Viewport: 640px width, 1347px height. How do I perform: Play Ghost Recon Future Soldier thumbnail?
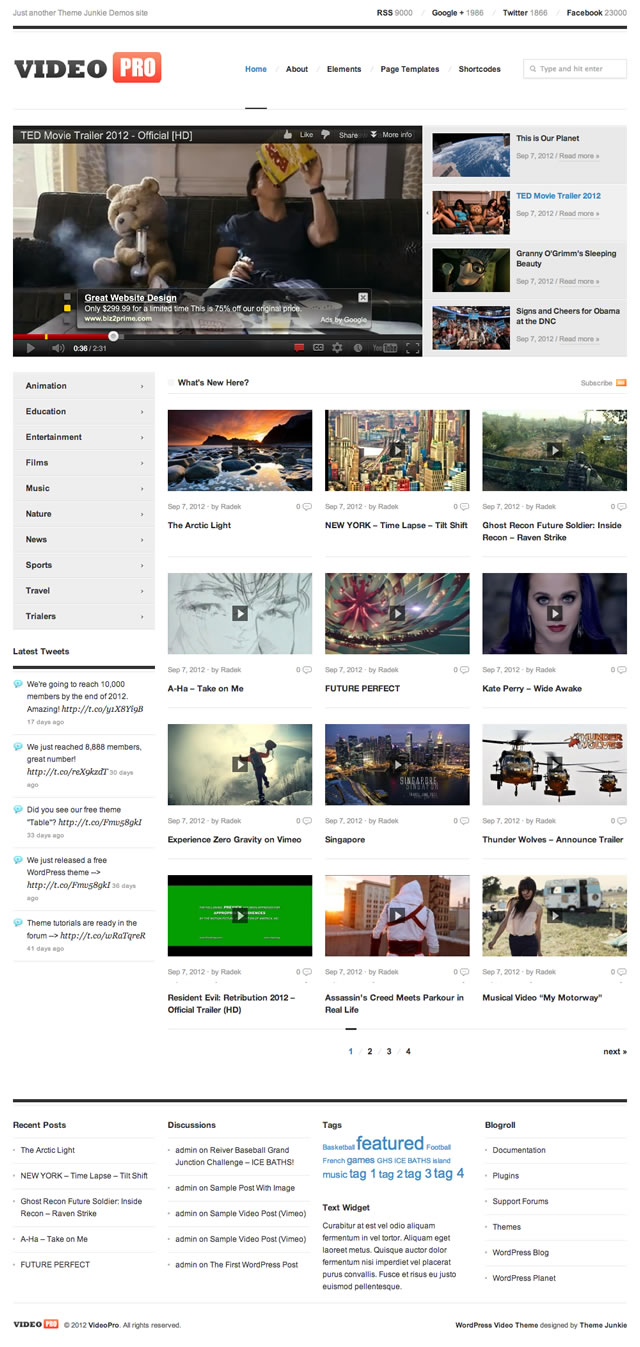[554, 450]
